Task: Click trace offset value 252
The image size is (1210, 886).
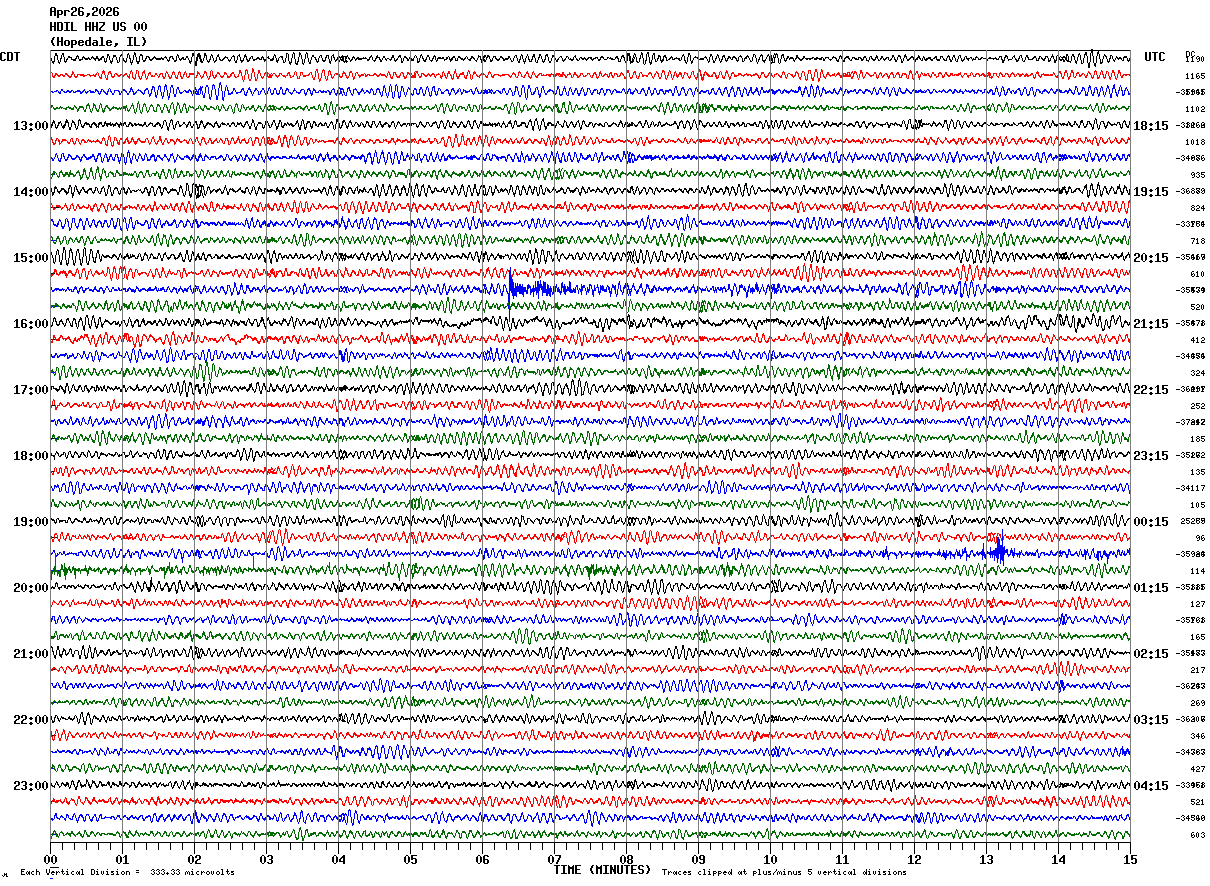Action: coord(1197,406)
